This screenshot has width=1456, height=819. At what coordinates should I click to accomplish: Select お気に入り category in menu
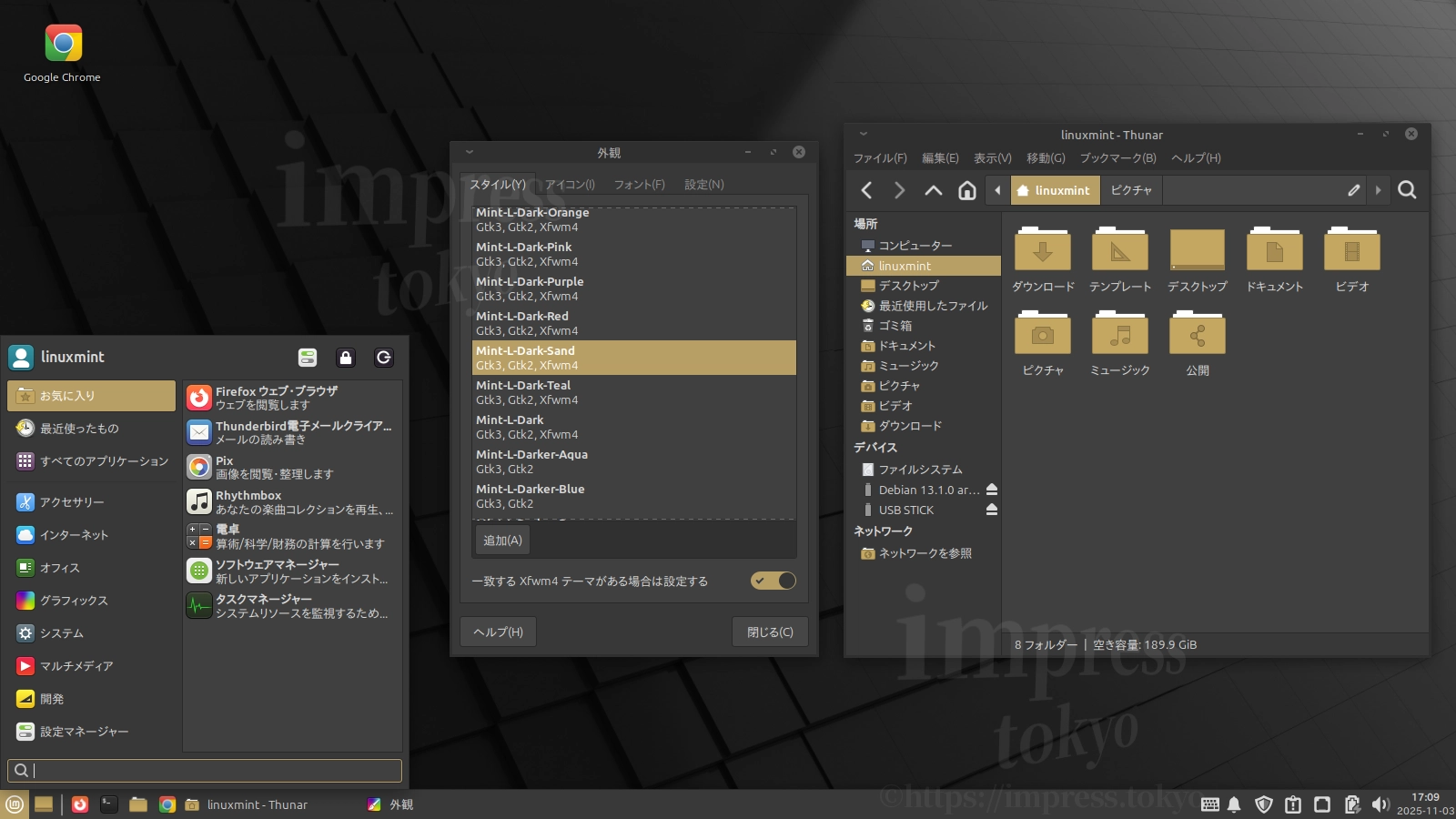coord(91,396)
